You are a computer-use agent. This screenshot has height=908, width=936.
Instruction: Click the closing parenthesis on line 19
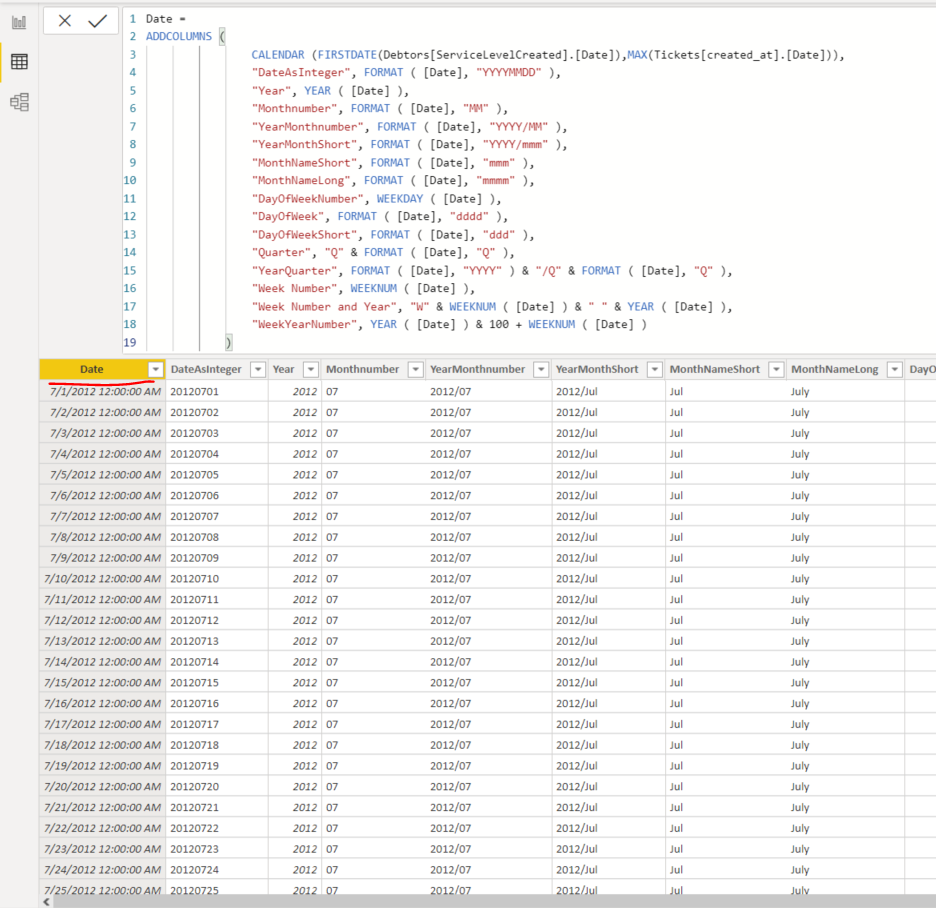pos(228,343)
